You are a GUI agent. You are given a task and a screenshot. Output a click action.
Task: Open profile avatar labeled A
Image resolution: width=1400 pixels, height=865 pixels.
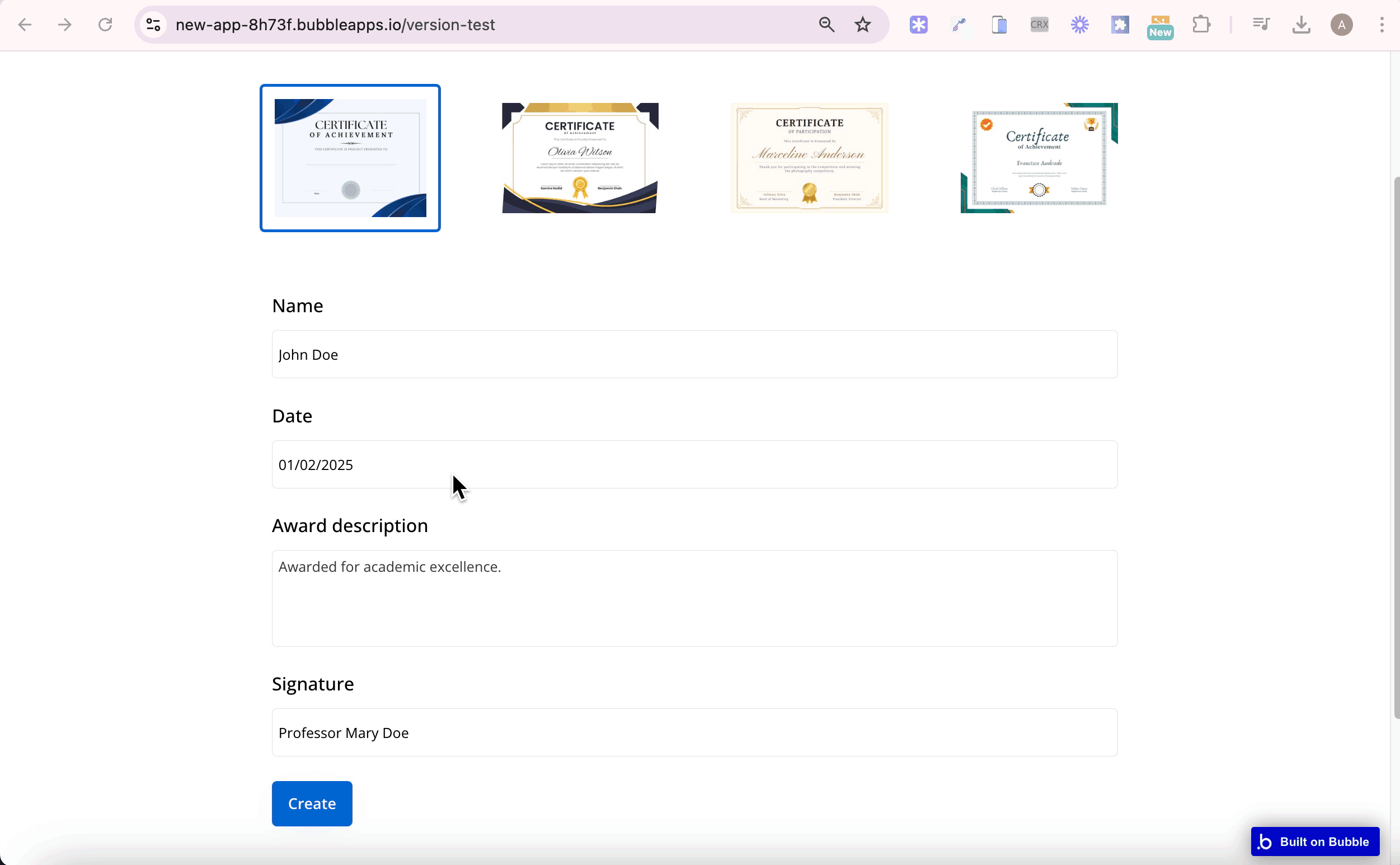tap(1341, 25)
